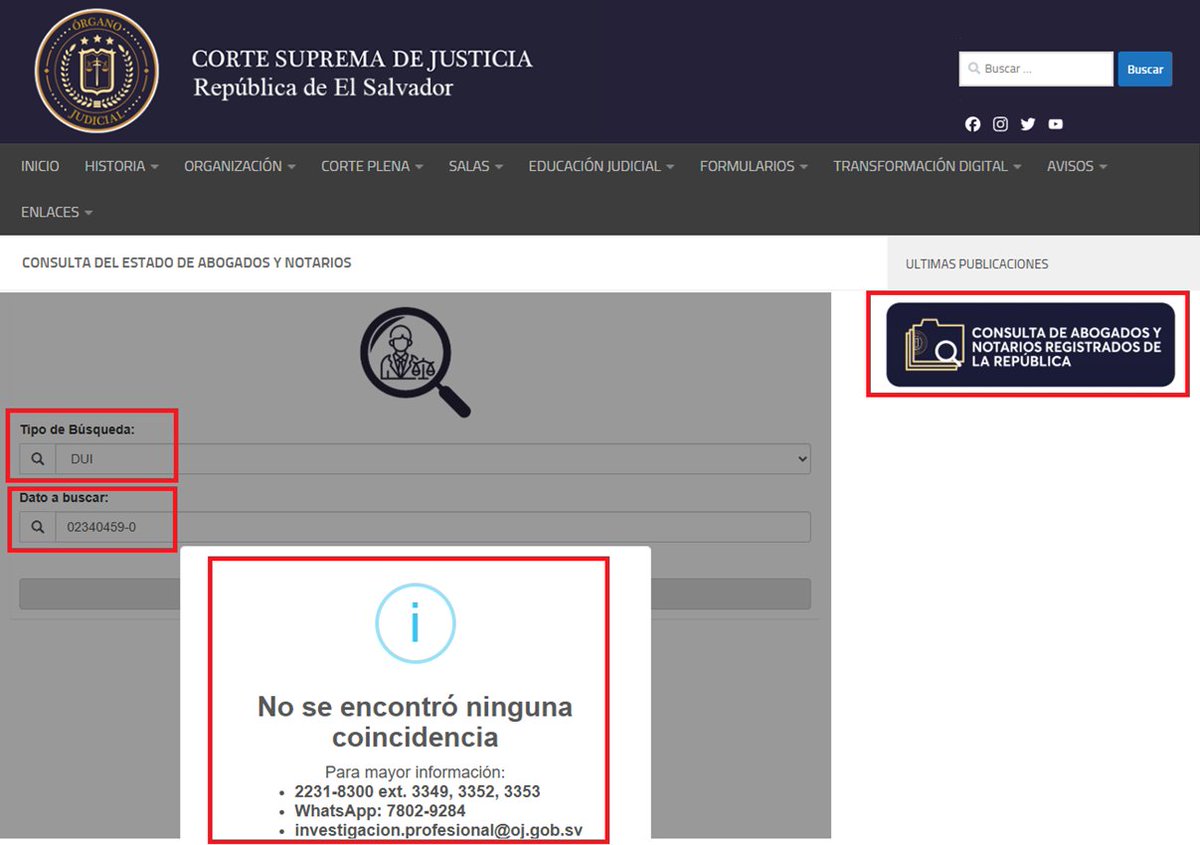Focus the header Buscar search field
This screenshot has width=1200, height=845.
[x=1036, y=69]
